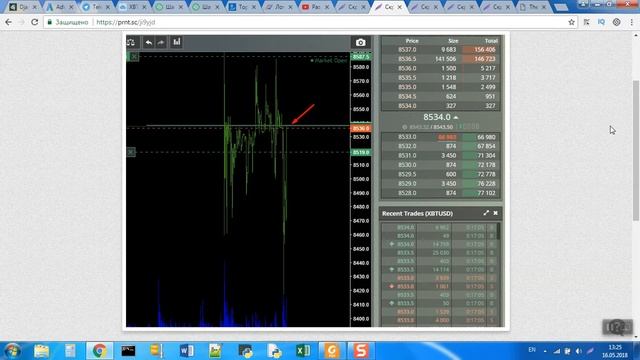Select the 8534.5 ask row
The image size is (640, 360).
click(440, 96)
